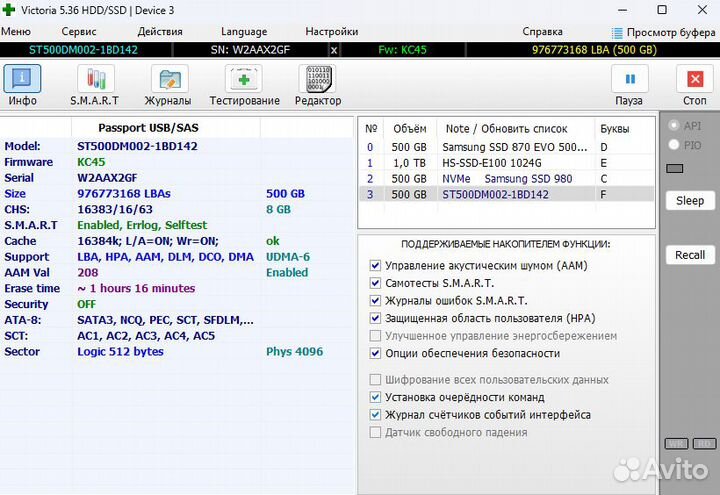Click 976773168 LBA (500 GB) in status bar

[594, 50]
